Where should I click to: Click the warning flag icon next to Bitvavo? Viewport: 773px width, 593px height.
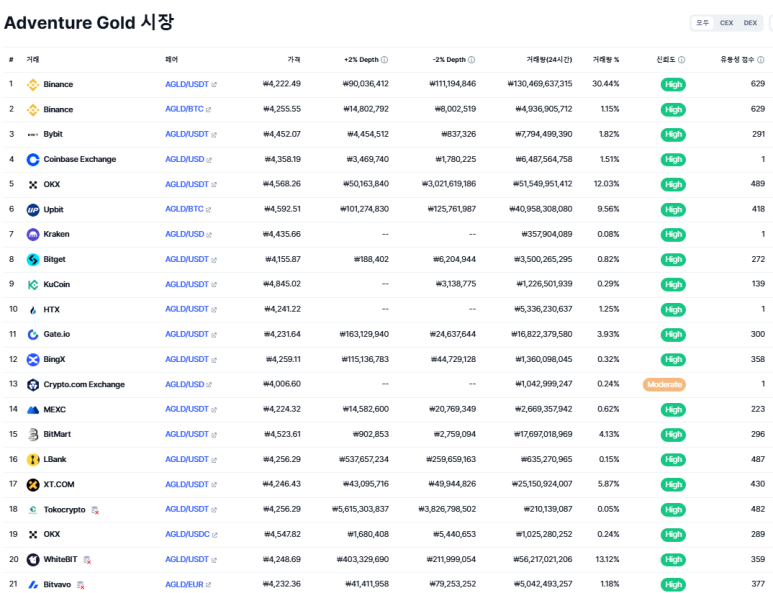click(81, 585)
